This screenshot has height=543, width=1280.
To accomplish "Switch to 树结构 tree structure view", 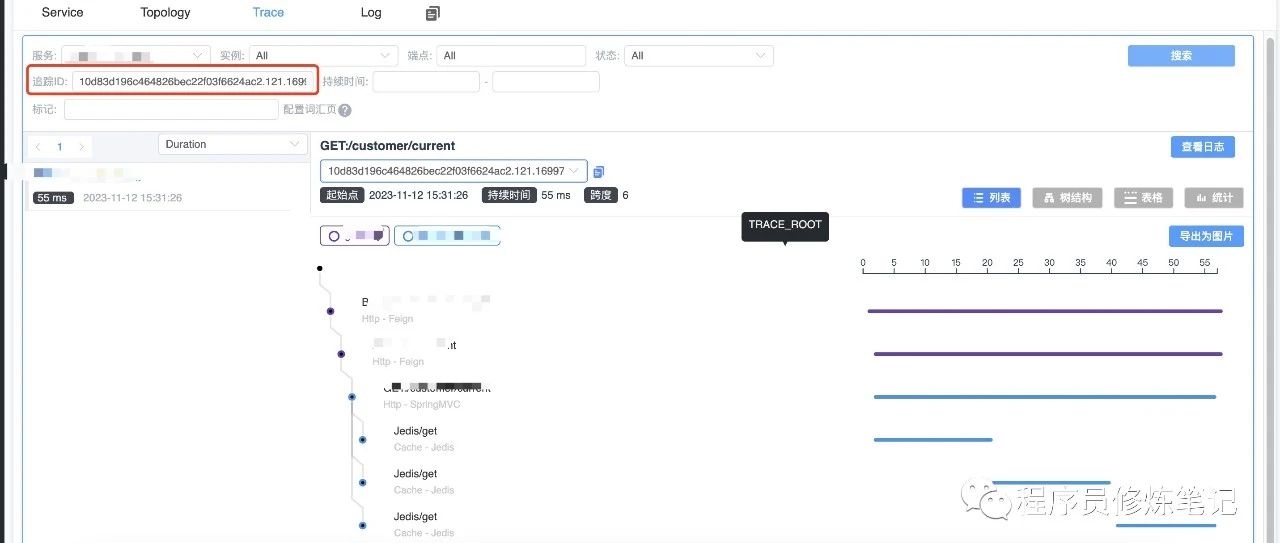I will coord(1067,198).
